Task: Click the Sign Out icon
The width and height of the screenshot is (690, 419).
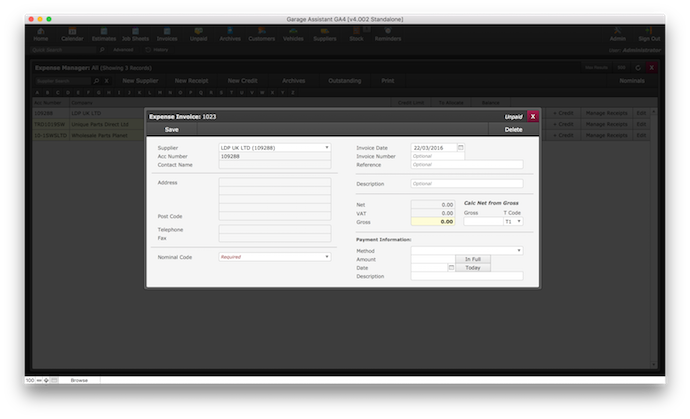Action: click(649, 34)
